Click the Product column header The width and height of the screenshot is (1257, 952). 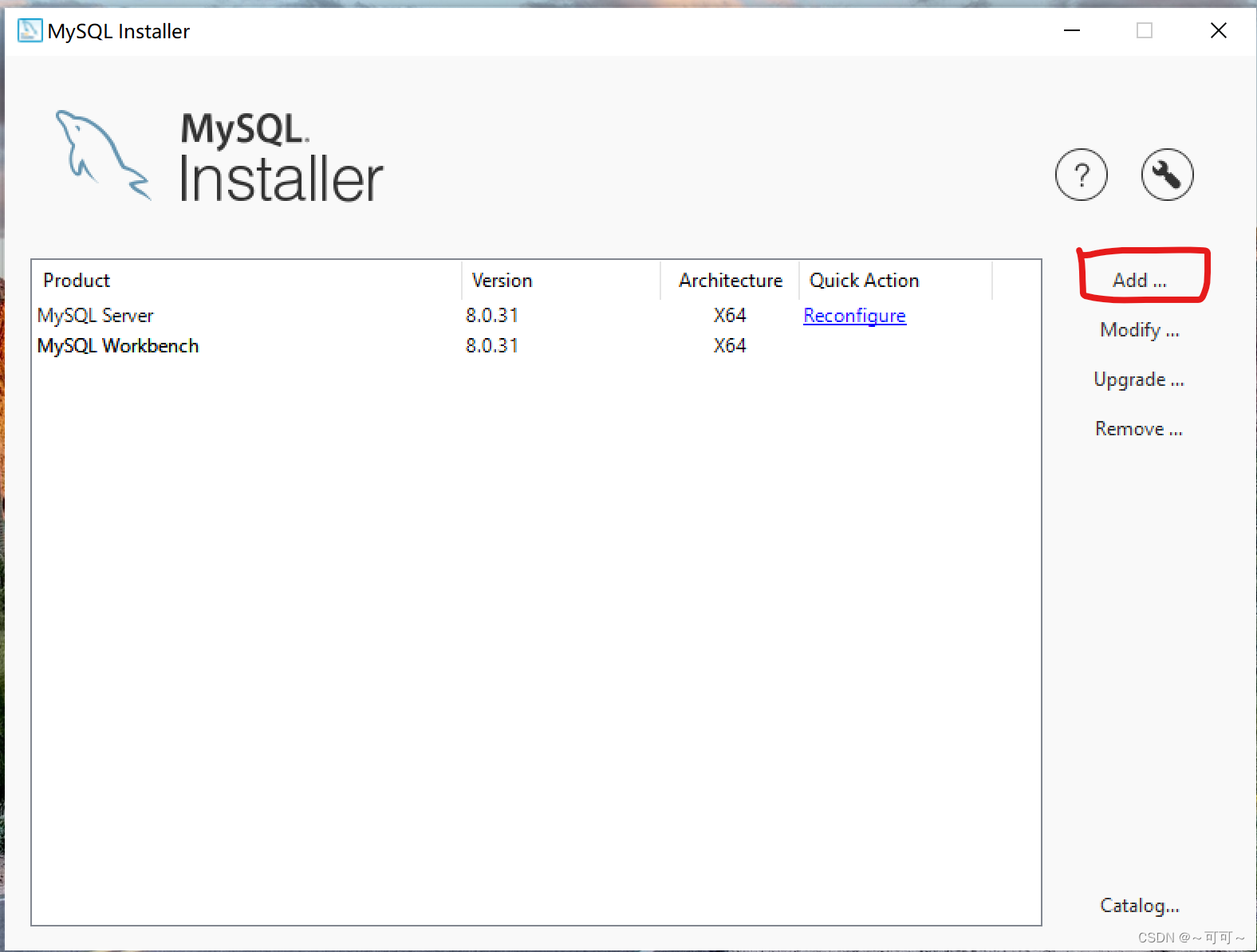pyautogui.click(x=246, y=281)
